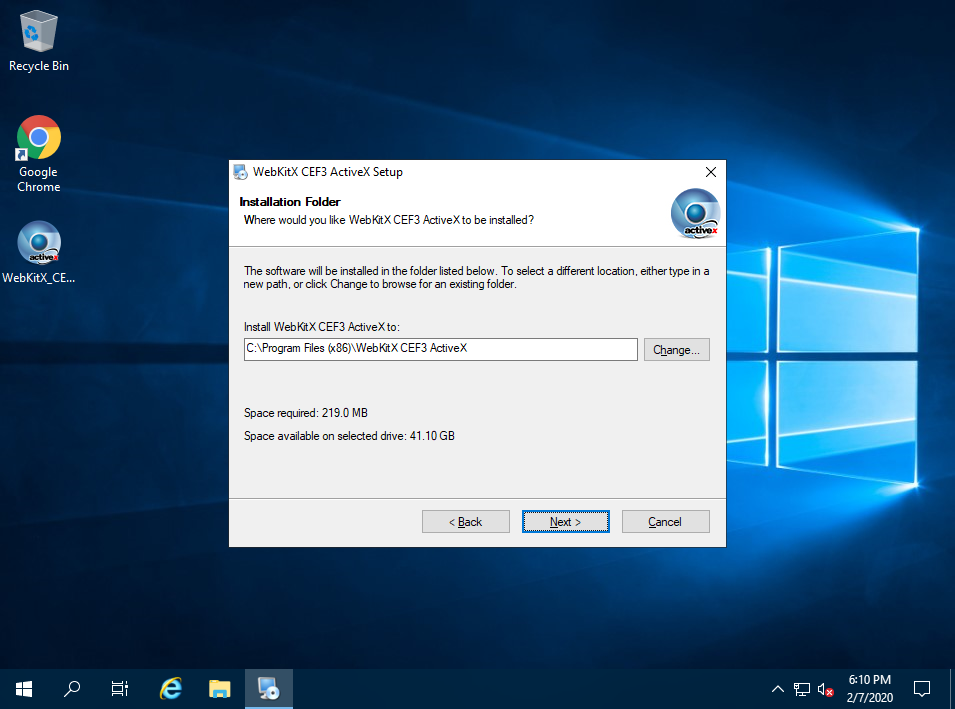The width and height of the screenshot is (955, 709).
Task: Open the Windows Start menu
Action: tap(24, 689)
